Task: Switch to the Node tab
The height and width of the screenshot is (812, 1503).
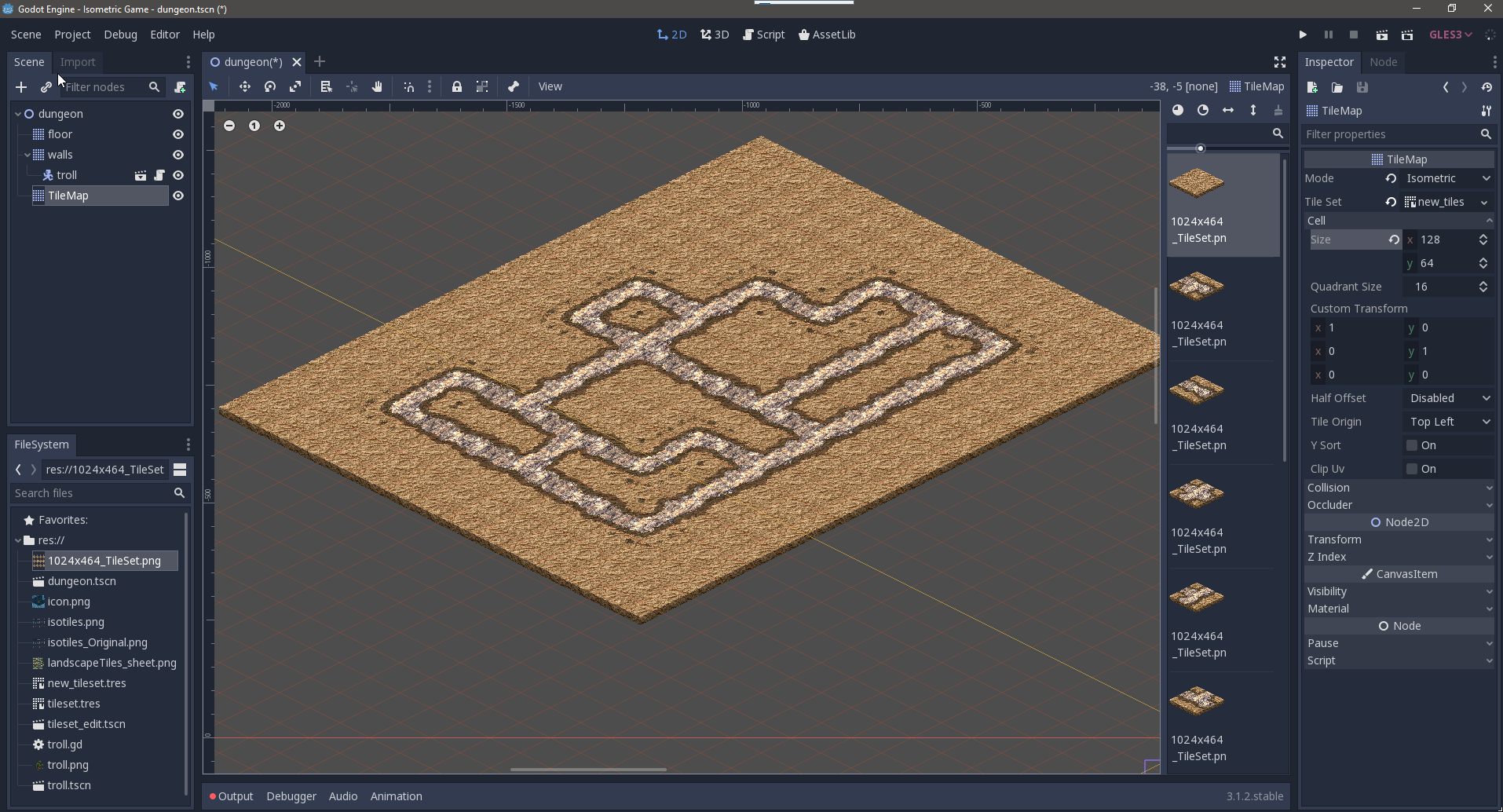Action: click(1383, 62)
